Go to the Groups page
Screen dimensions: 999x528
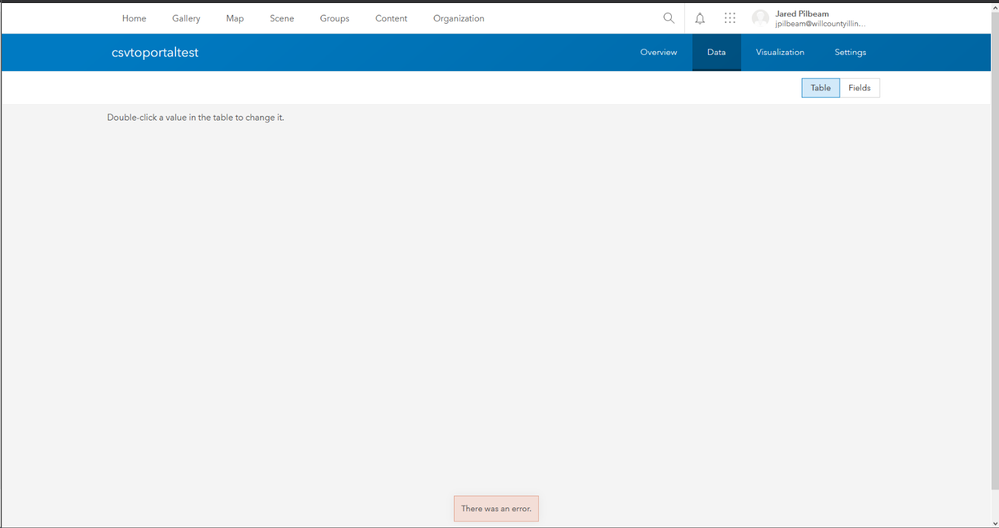point(334,18)
